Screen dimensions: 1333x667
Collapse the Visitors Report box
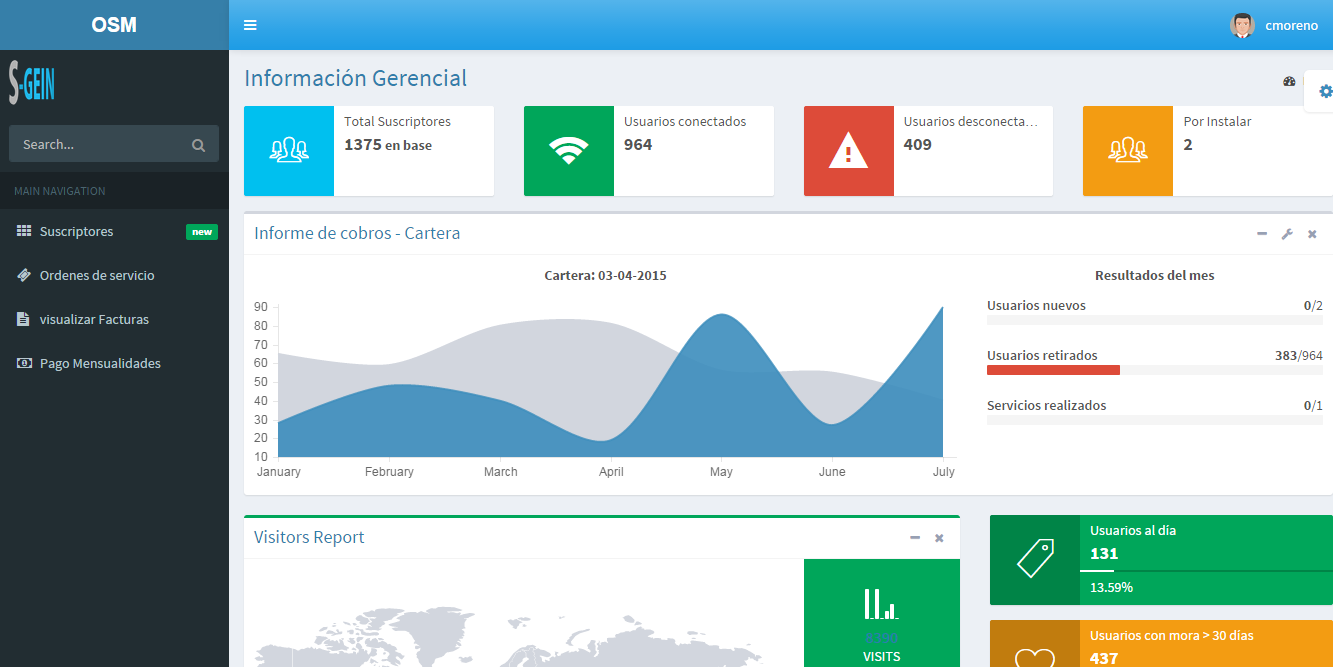click(914, 538)
